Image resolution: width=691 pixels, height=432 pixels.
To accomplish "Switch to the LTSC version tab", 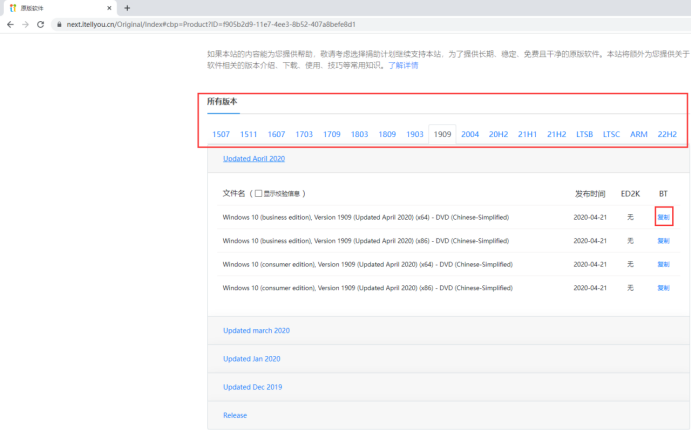I will tap(611, 134).
